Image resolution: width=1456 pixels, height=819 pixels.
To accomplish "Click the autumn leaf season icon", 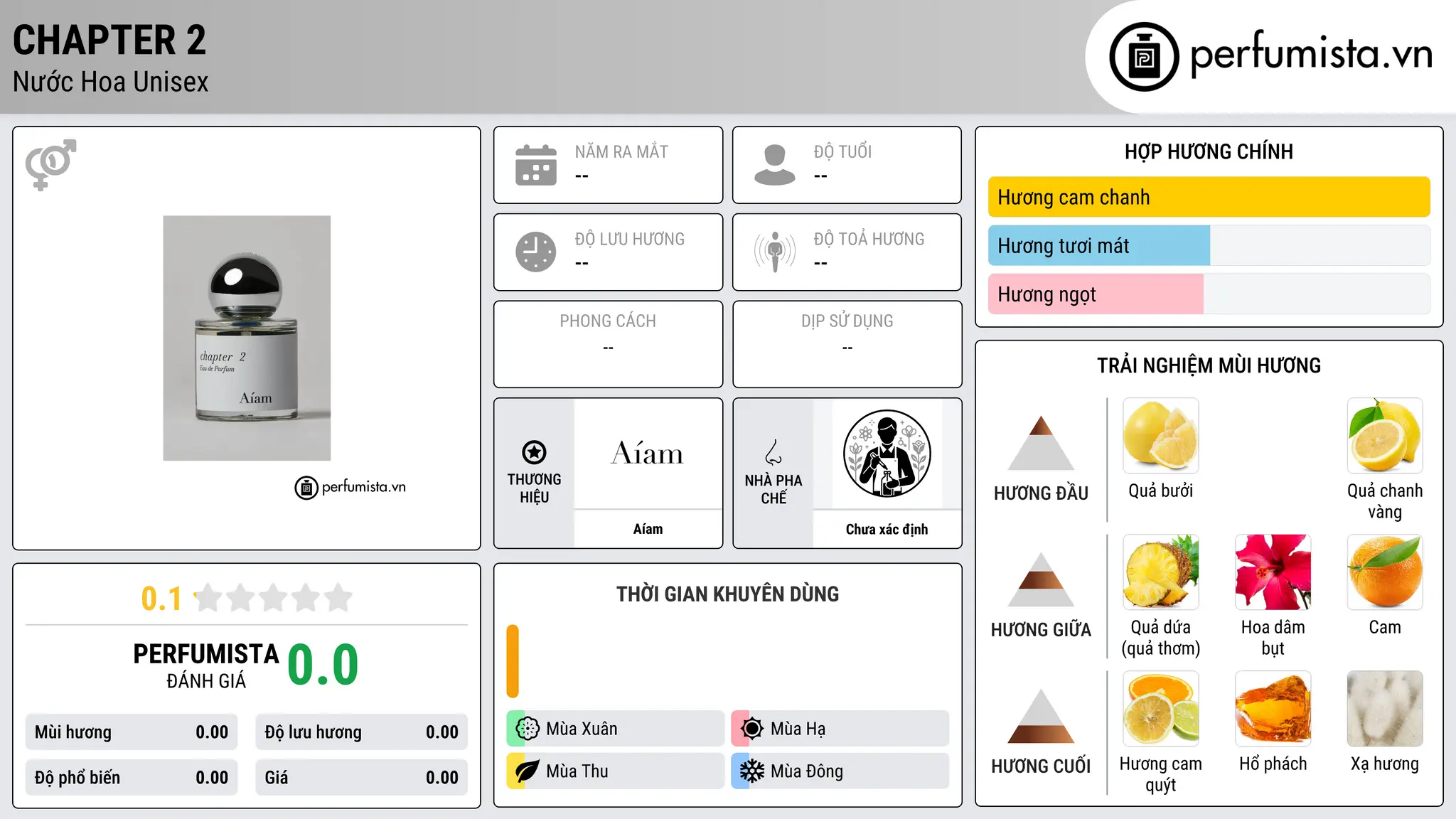I will point(528,771).
